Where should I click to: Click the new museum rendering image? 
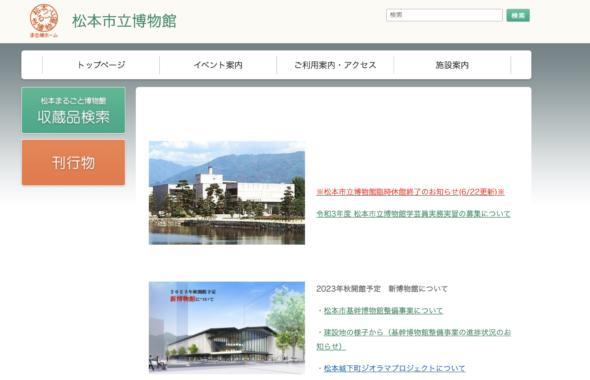[x=227, y=328]
